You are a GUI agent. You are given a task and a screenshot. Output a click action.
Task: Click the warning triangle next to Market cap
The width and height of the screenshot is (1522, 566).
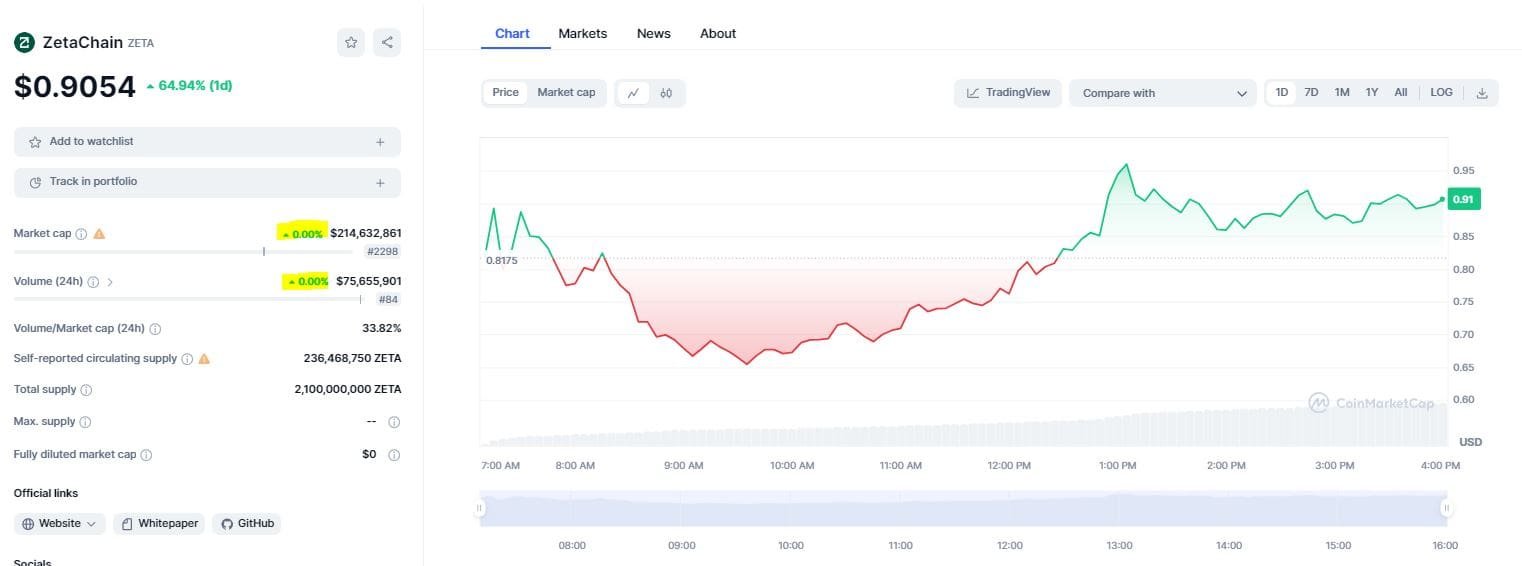(99, 234)
